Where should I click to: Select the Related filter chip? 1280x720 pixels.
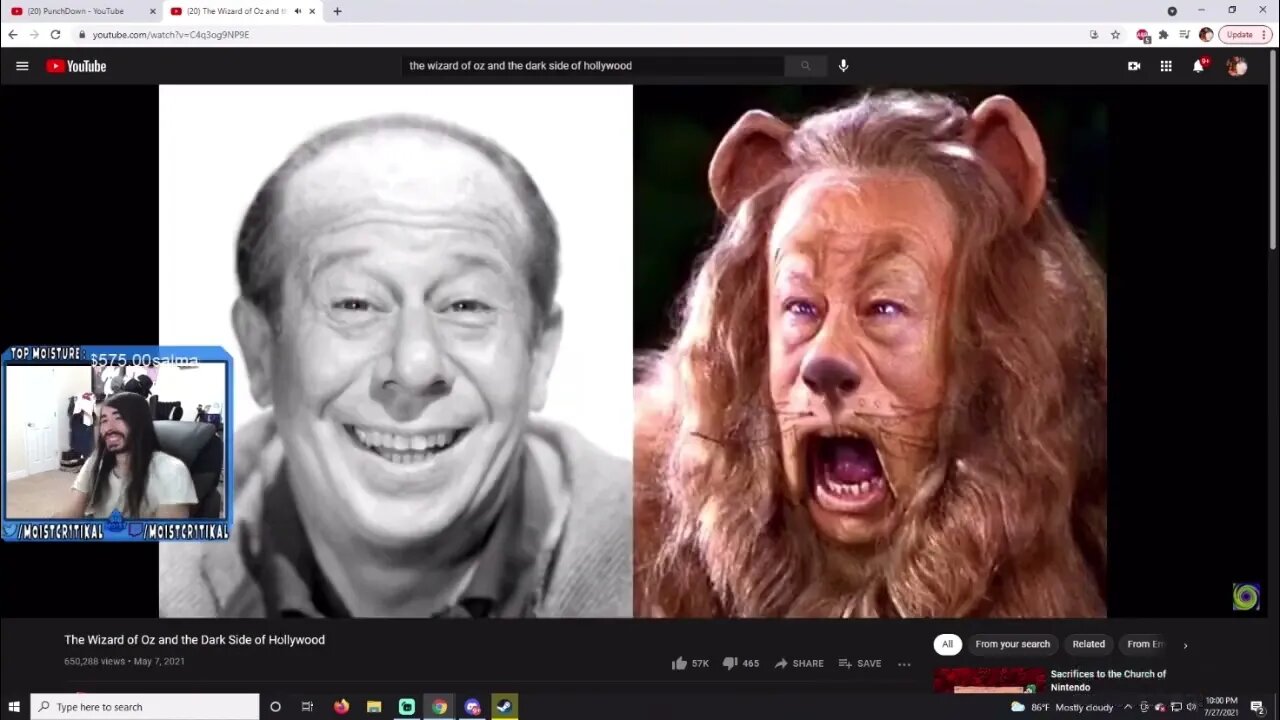click(1088, 644)
